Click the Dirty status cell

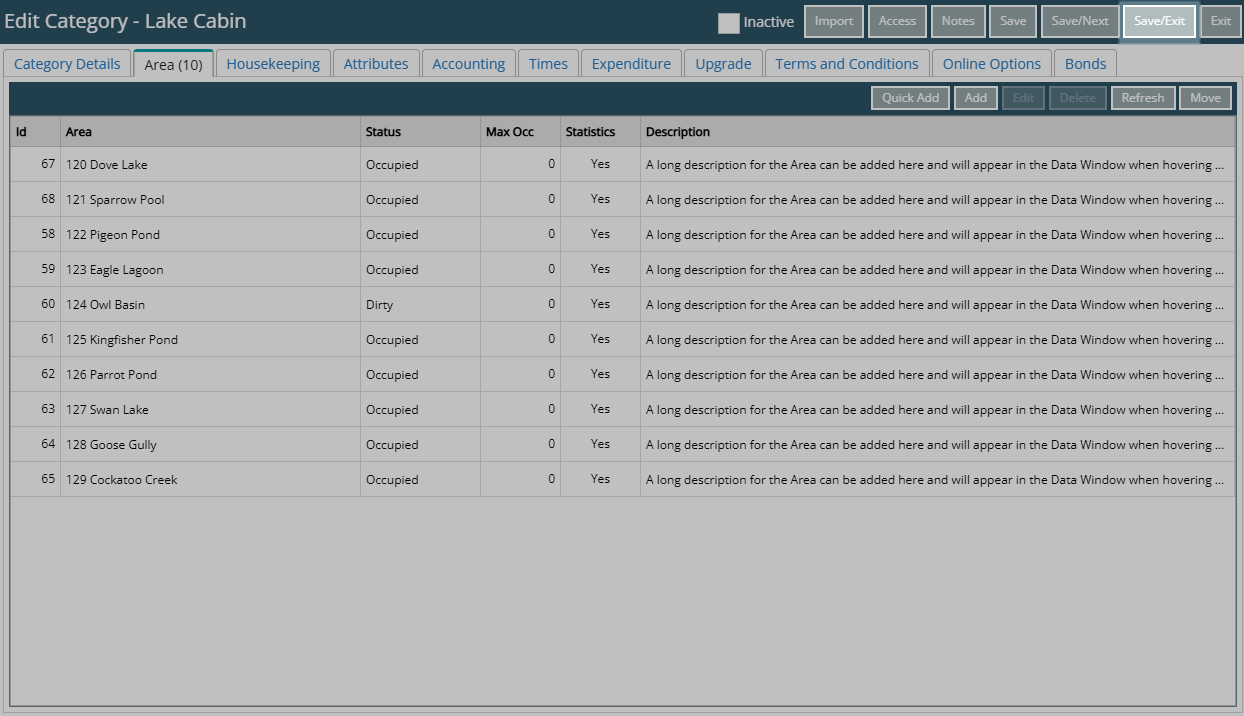pos(420,304)
